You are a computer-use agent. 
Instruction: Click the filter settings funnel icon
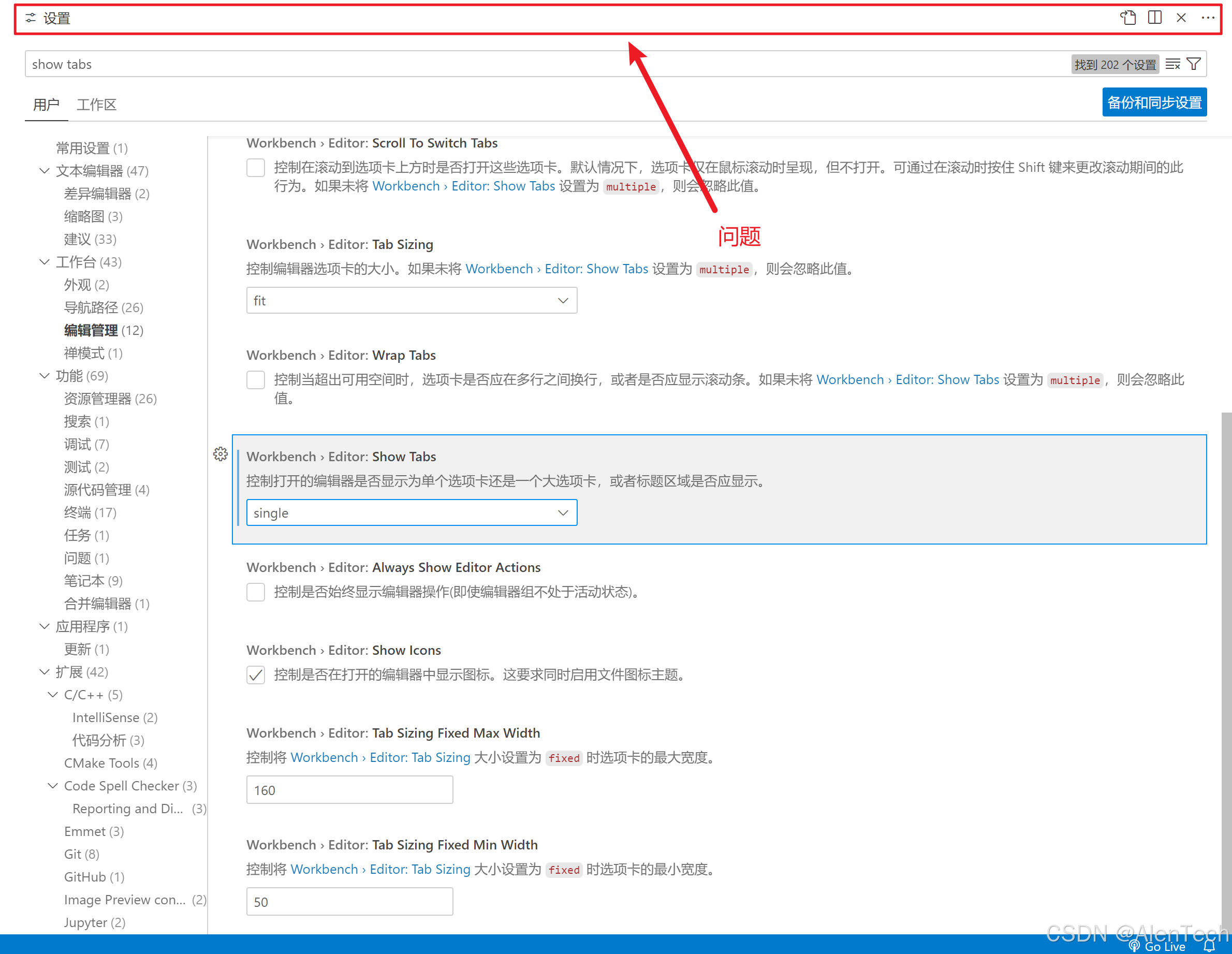pyautogui.click(x=1193, y=64)
